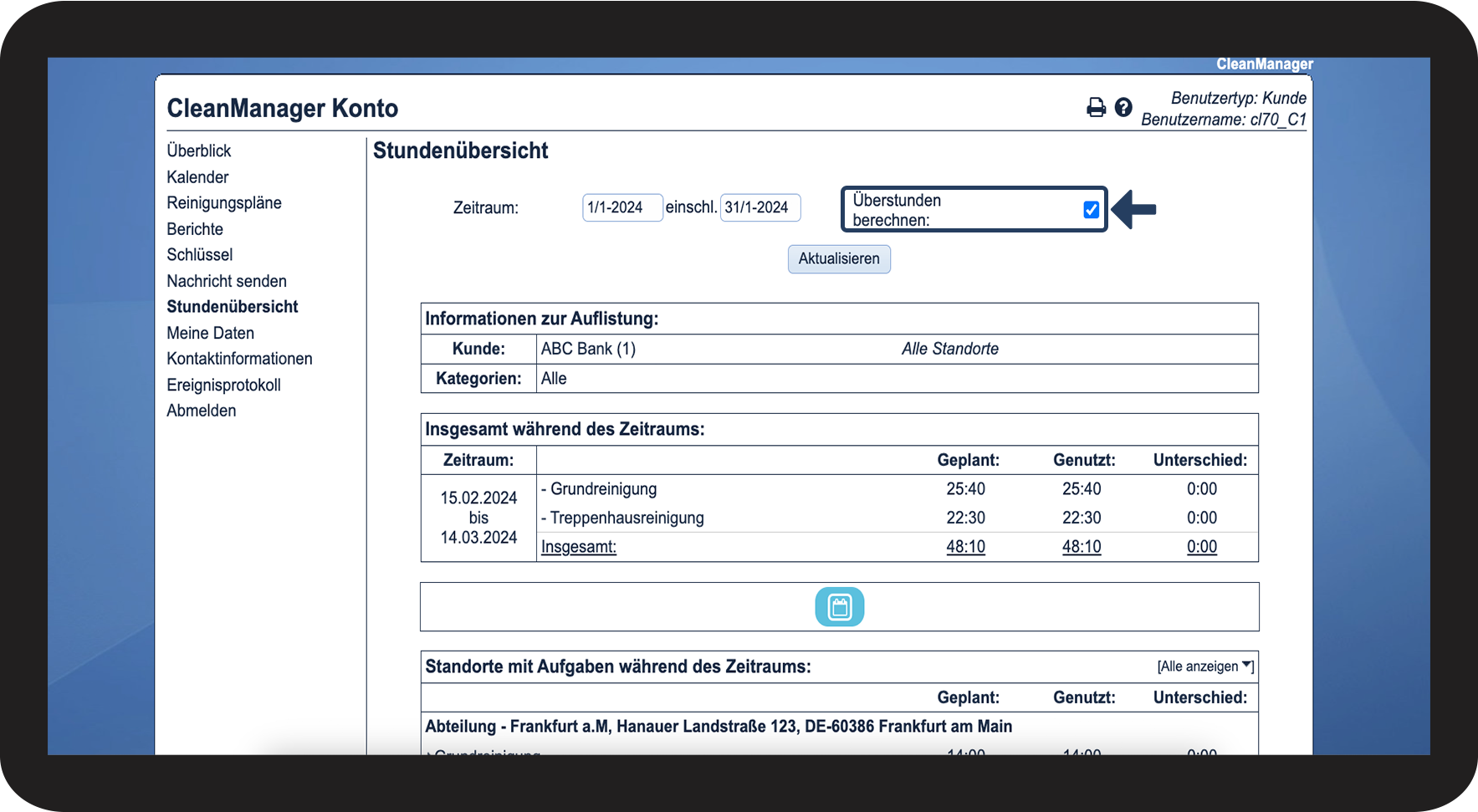
Task: Log out using Abmelden
Action: point(201,411)
